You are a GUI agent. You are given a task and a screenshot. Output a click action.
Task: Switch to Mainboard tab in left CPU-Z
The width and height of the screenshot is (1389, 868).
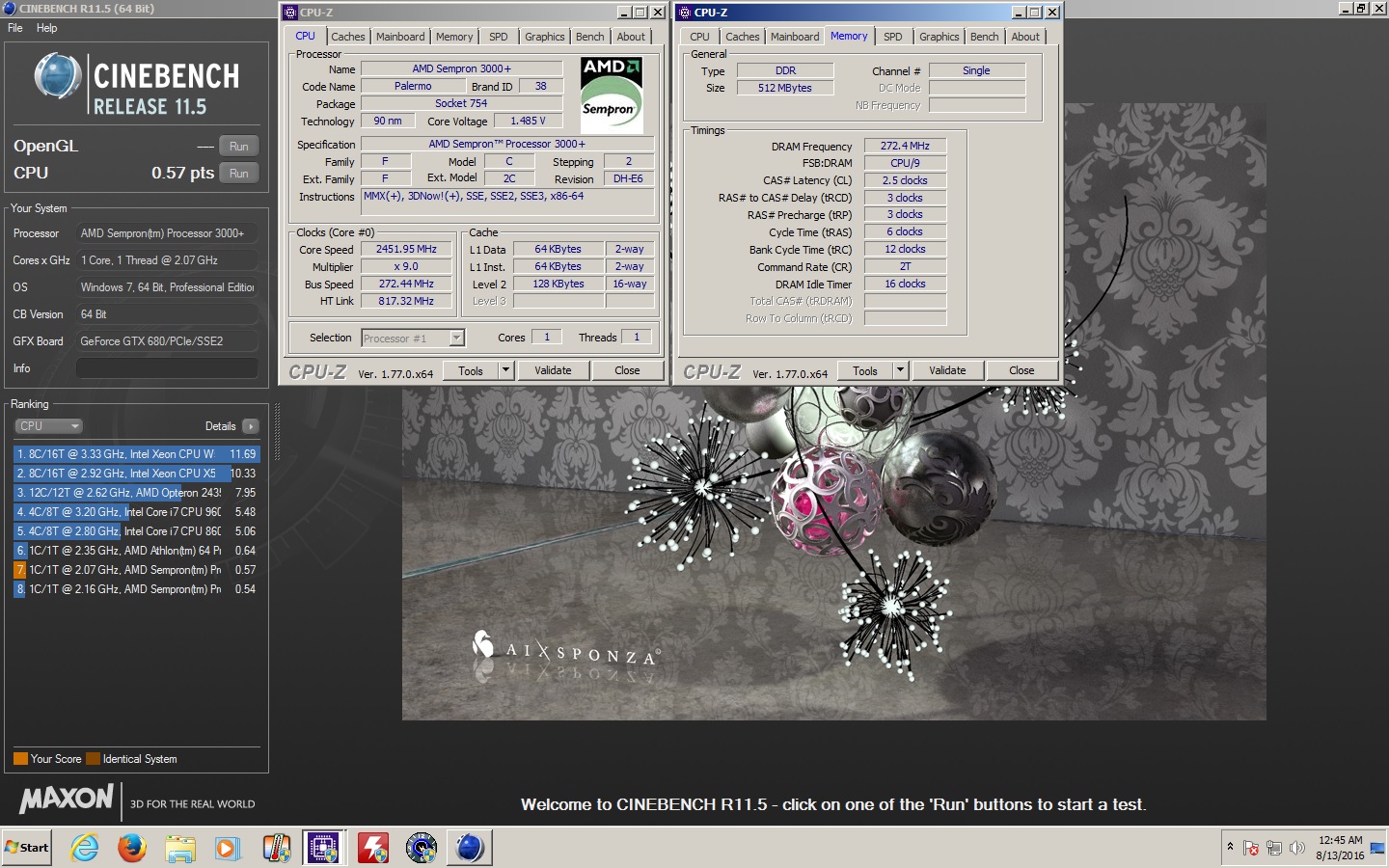400,37
